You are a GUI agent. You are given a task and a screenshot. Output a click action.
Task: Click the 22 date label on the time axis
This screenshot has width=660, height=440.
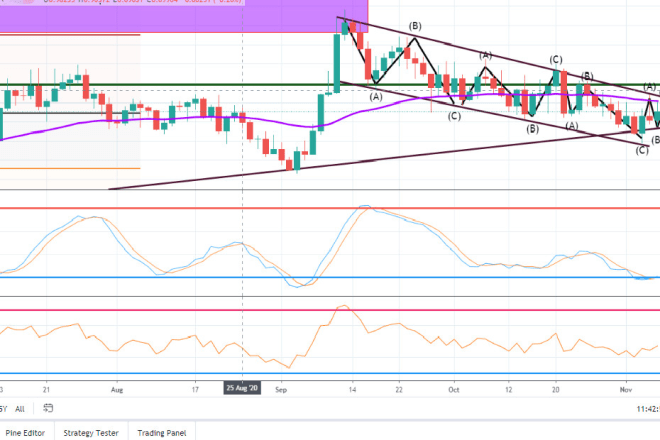click(399, 389)
